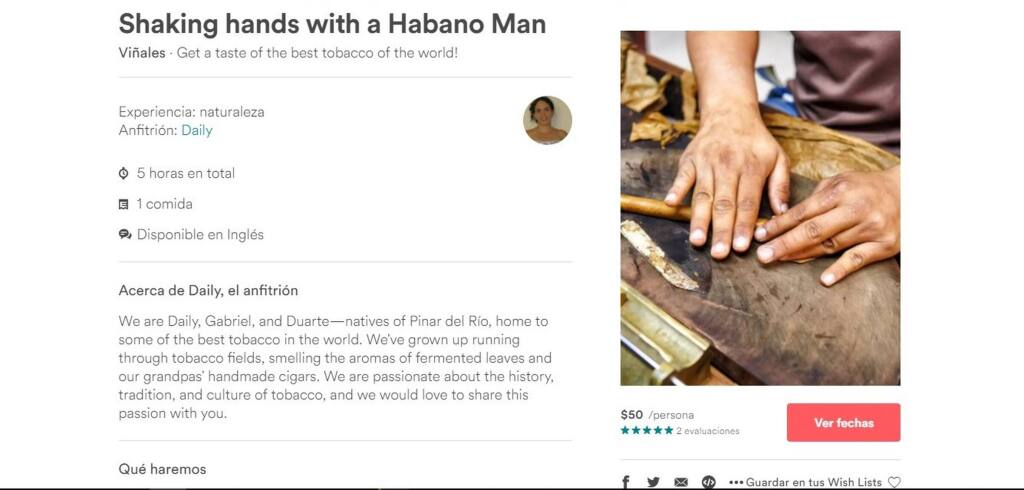
Task: Open the 2 evaluaciones reviews link
Action: 707,431
